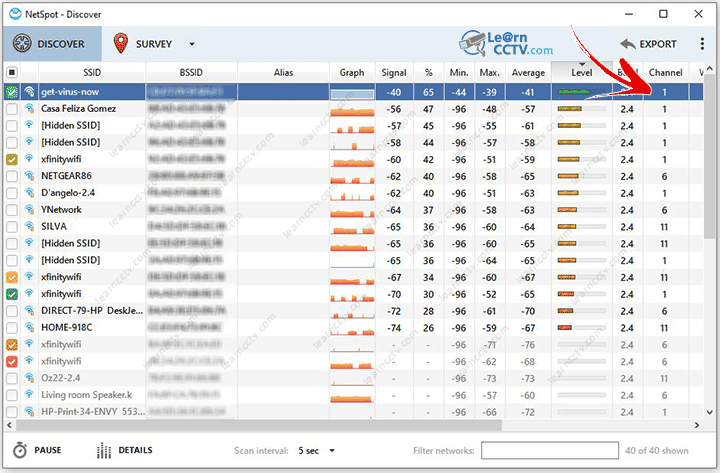This screenshot has width=720, height=473.
Task: Expand the Survey dropdown arrow
Action: [191, 44]
